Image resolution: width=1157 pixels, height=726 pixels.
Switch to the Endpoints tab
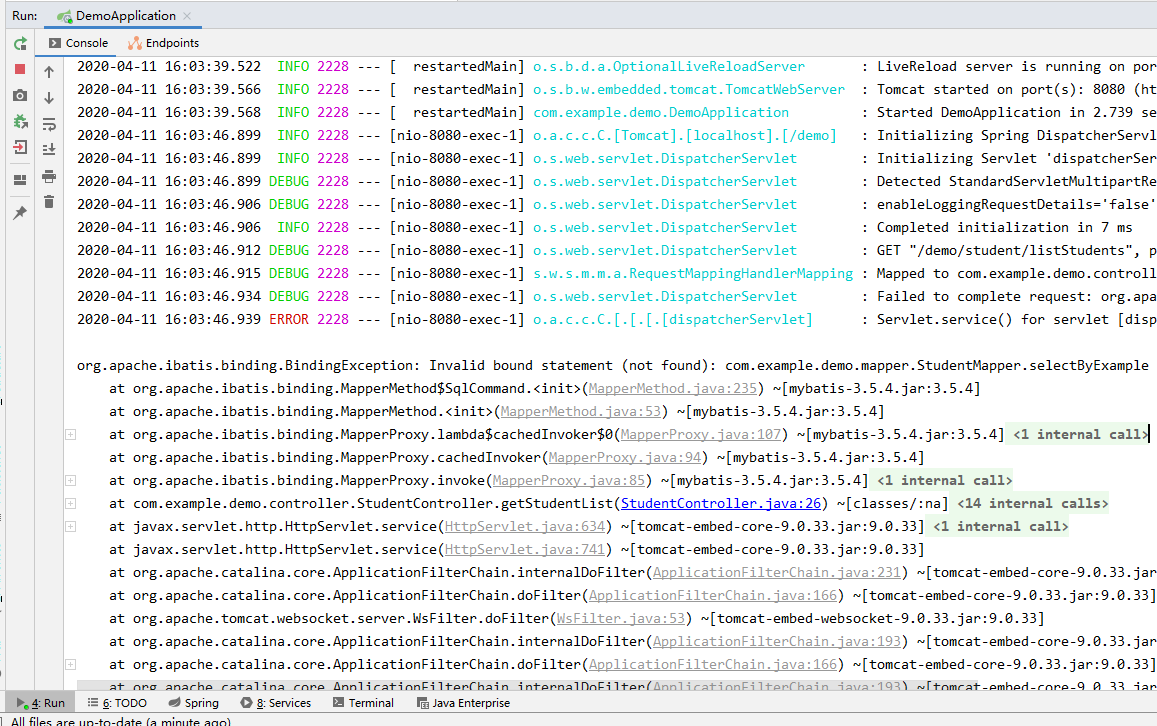coord(164,43)
